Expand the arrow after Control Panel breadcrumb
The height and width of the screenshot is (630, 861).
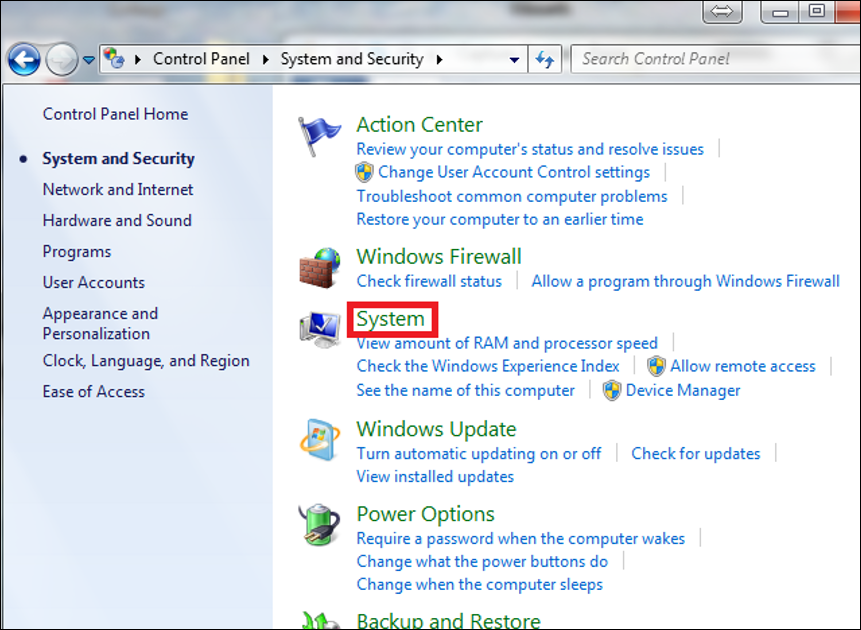pyautogui.click(x=267, y=60)
